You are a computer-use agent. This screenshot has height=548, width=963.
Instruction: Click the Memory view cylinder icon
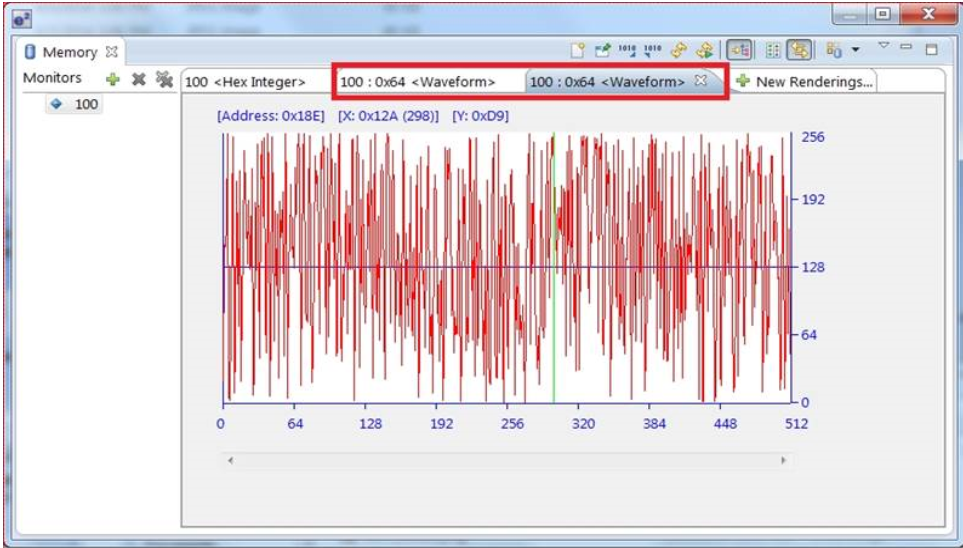coord(30,52)
